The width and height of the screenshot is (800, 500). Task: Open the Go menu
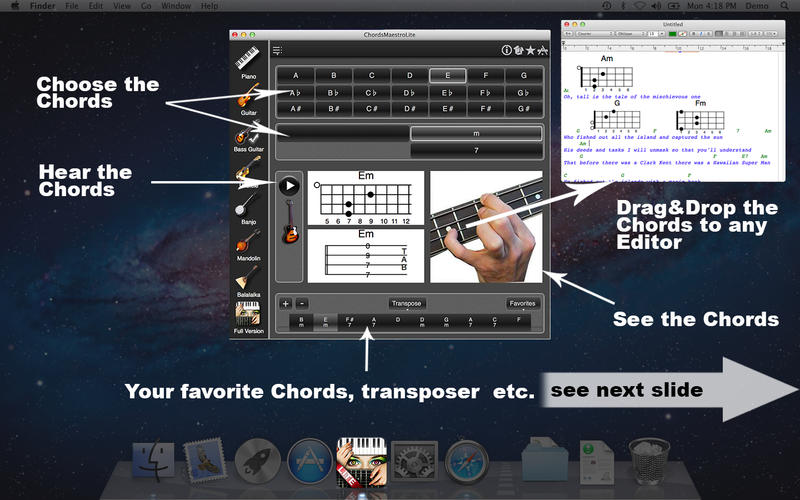pos(146,6)
